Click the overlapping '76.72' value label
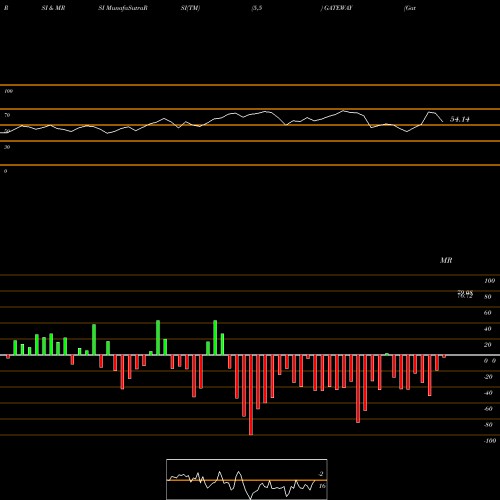 [x=465, y=296]
